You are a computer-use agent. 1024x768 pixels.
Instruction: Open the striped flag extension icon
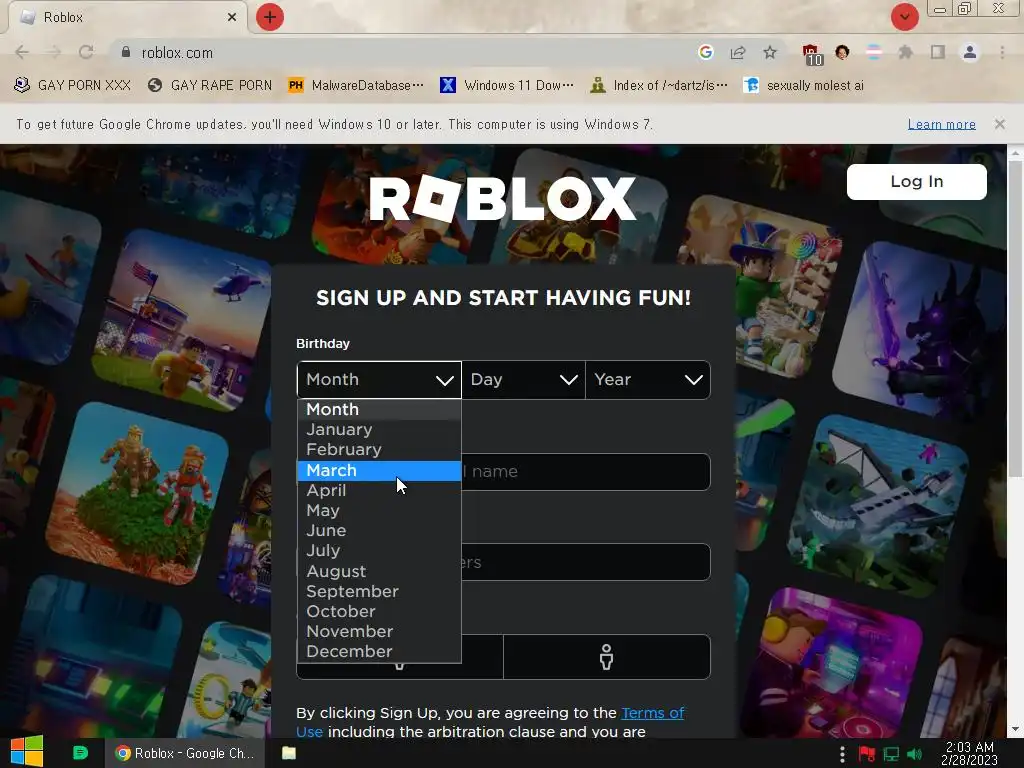[x=874, y=52]
